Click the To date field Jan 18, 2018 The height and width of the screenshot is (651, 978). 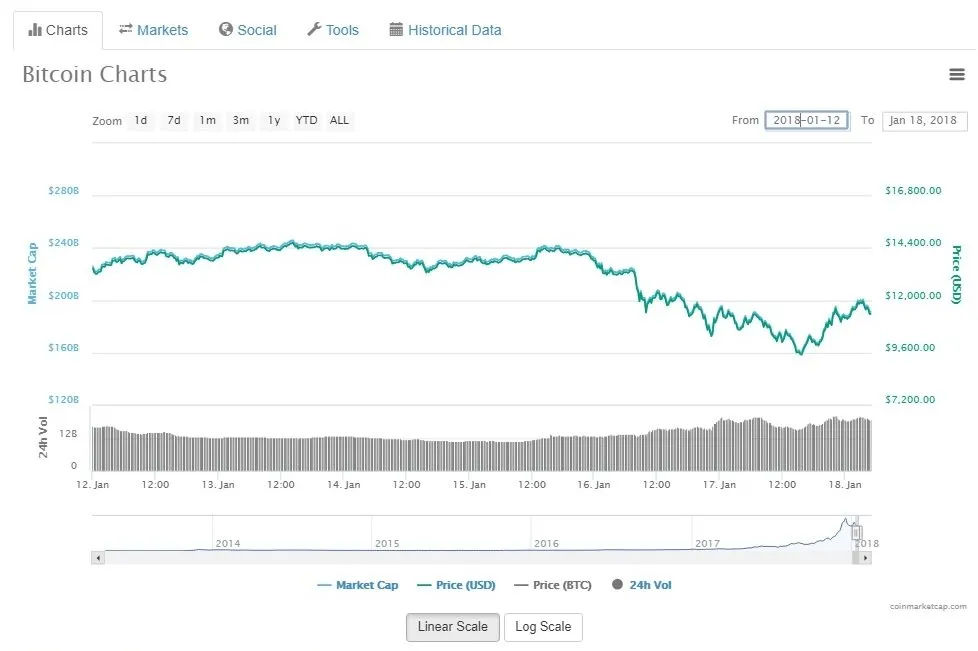(x=924, y=120)
